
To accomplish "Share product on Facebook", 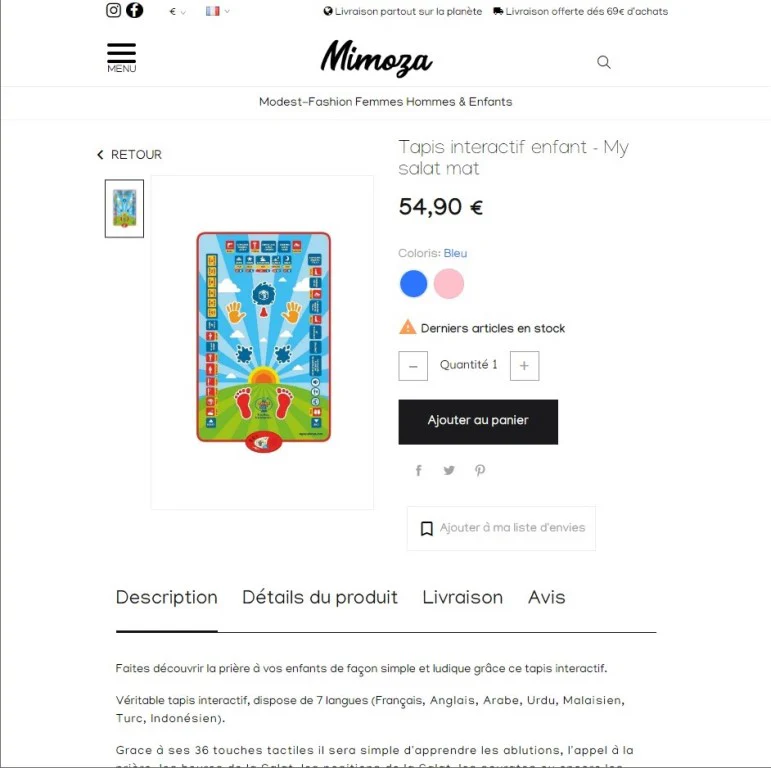I will [418, 471].
